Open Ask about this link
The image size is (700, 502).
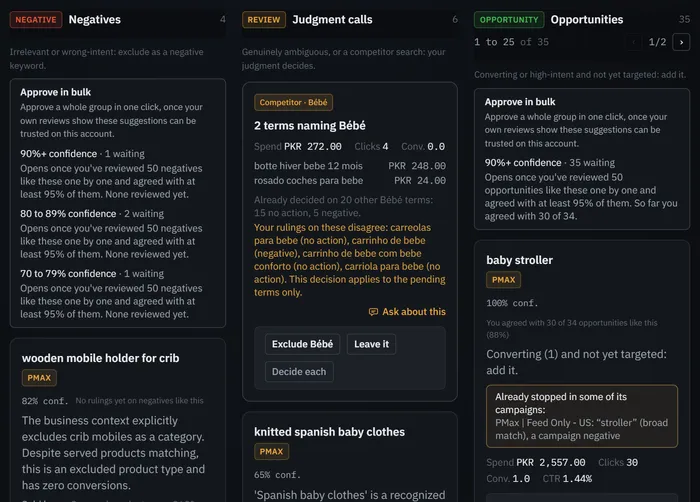pos(407,312)
